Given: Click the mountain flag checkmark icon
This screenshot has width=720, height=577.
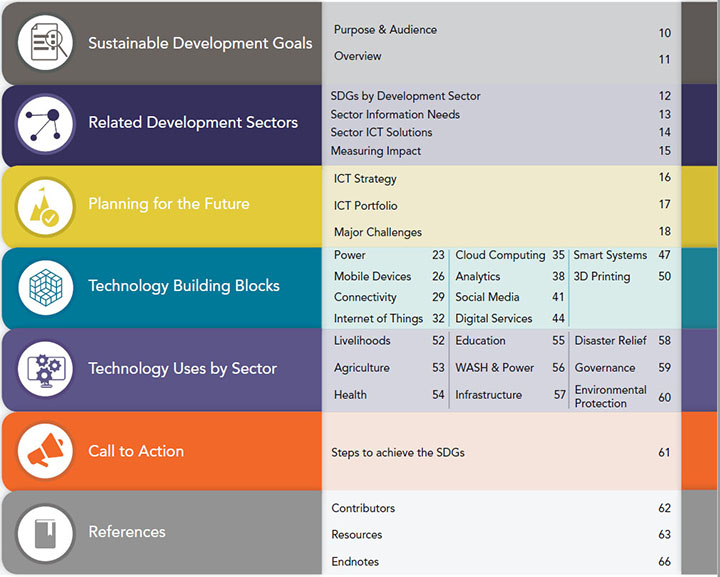Looking at the screenshot, I should point(45,207).
